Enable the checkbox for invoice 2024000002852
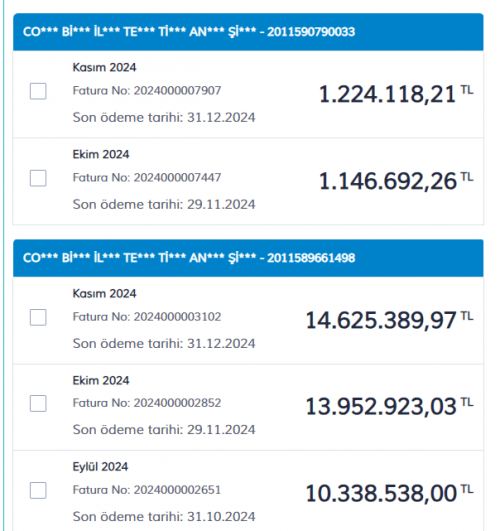The width and height of the screenshot is (500, 531). click(x=38, y=403)
